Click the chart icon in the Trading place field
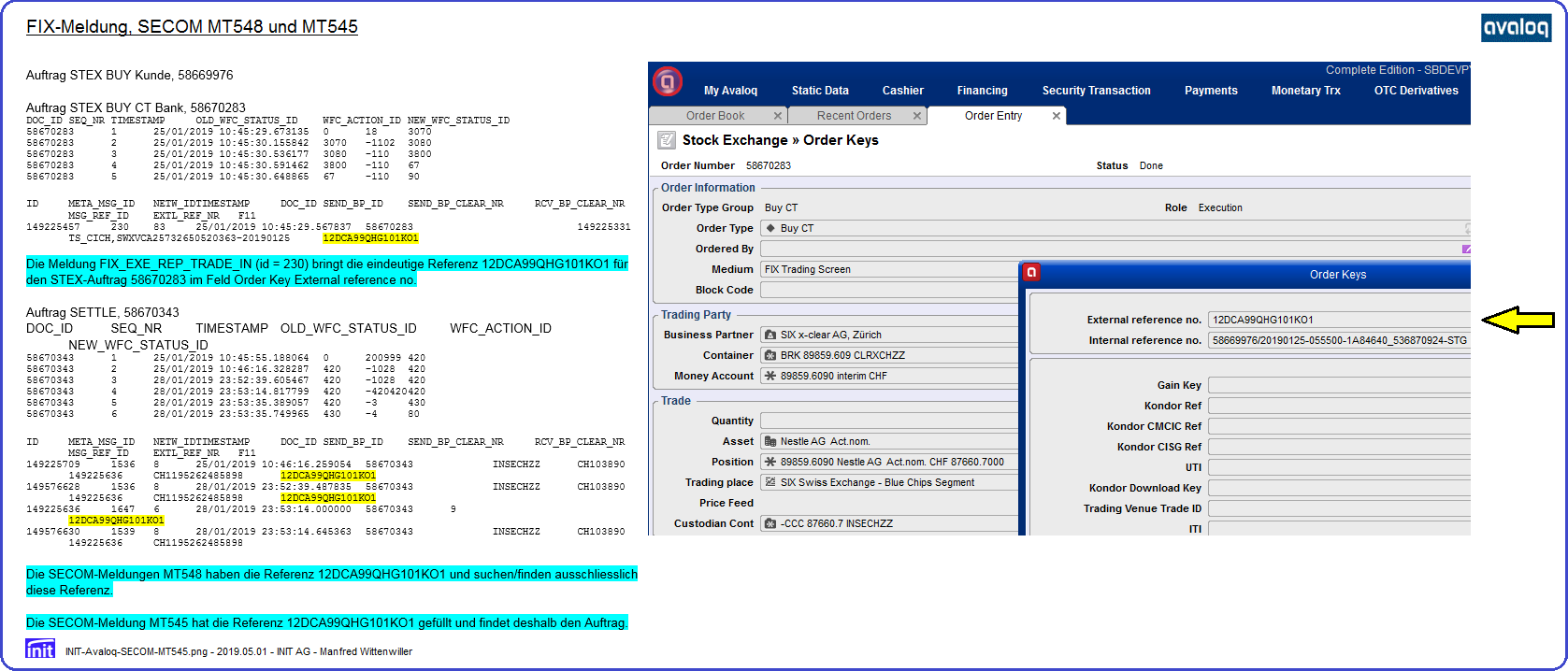This screenshot has width=1568, height=671. 770,482
